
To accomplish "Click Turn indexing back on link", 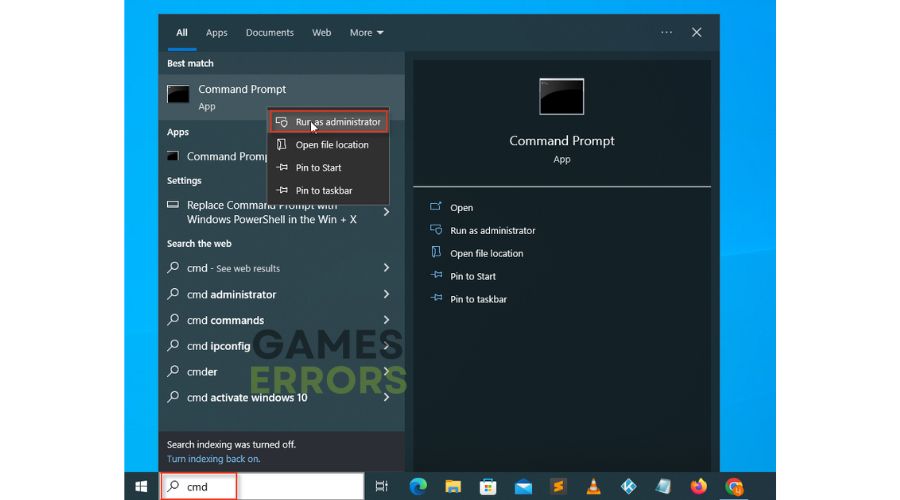I will (x=213, y=459).
